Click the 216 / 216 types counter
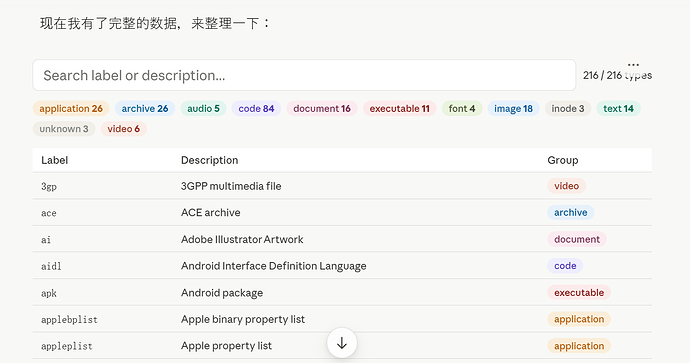This screenshot has width=690, height=363. point(617,76)
